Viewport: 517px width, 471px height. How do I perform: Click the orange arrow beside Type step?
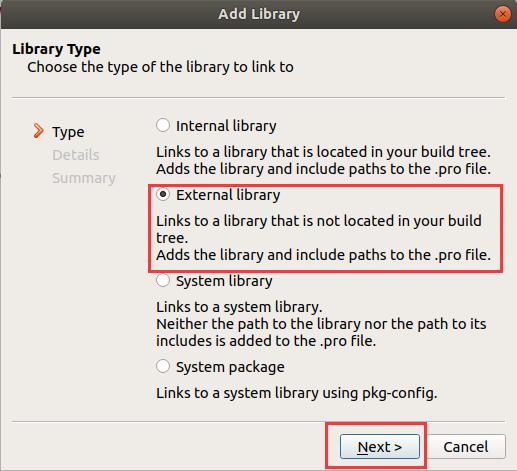point(38,131)
